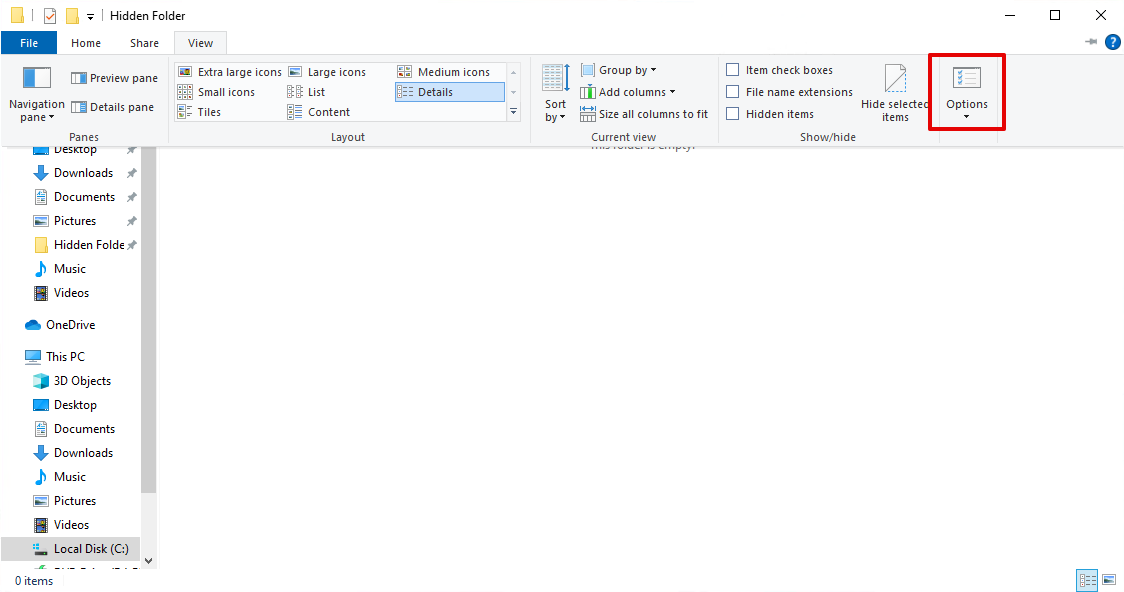This screenshot has width=1124, height=592.
Task: Open the Preview pane
Action: pos(113,77)
